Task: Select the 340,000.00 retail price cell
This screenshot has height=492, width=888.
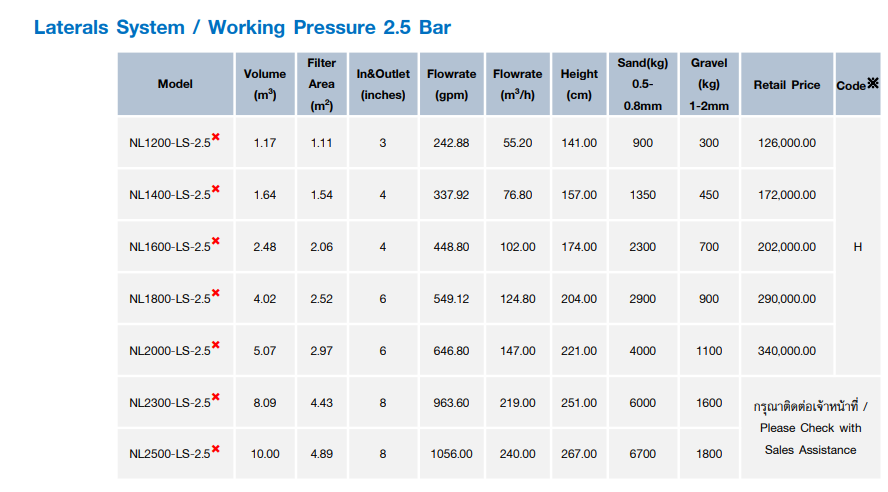Action: point(787,351)
